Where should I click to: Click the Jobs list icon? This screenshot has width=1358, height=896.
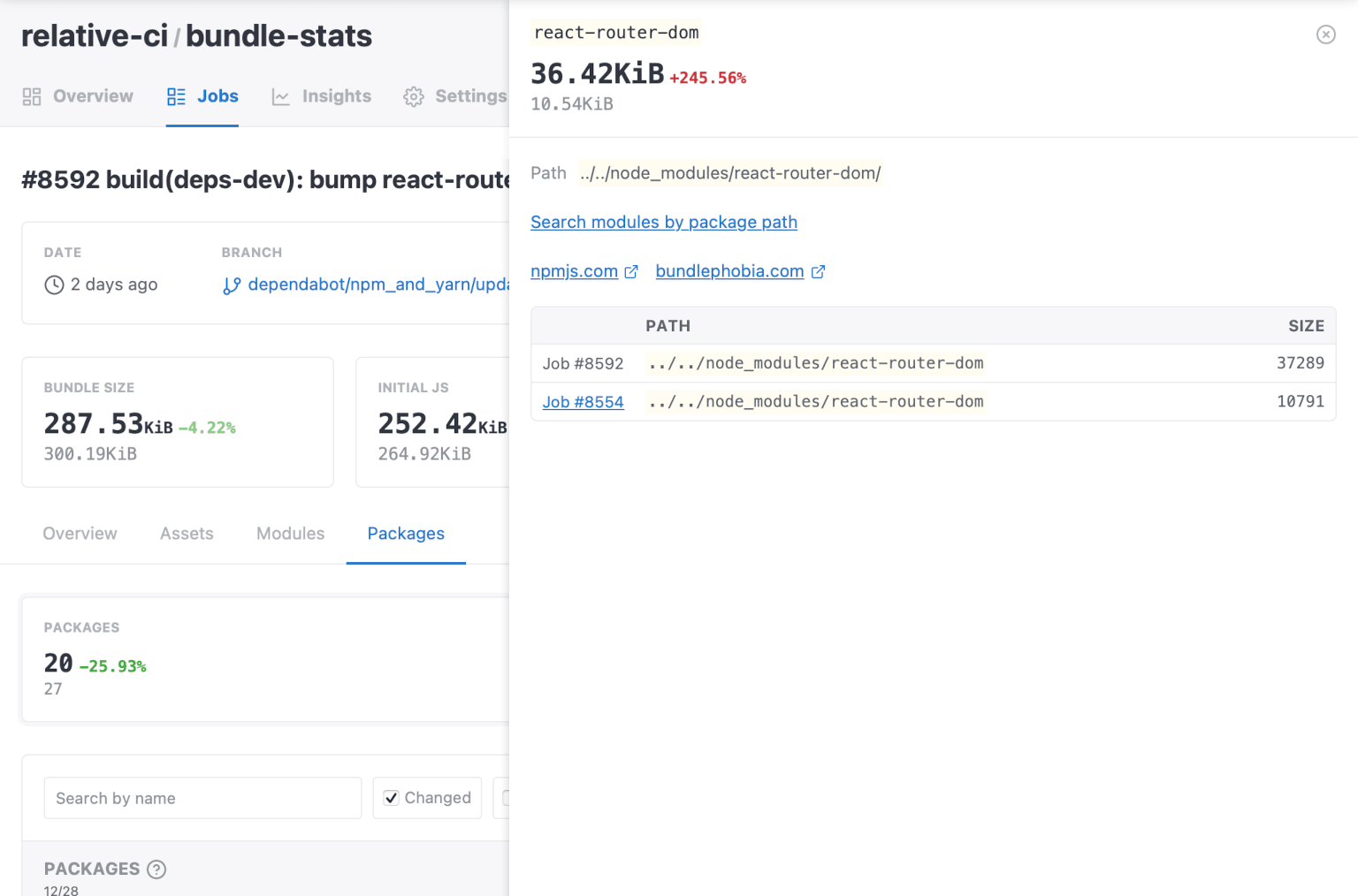pos(176,96)
